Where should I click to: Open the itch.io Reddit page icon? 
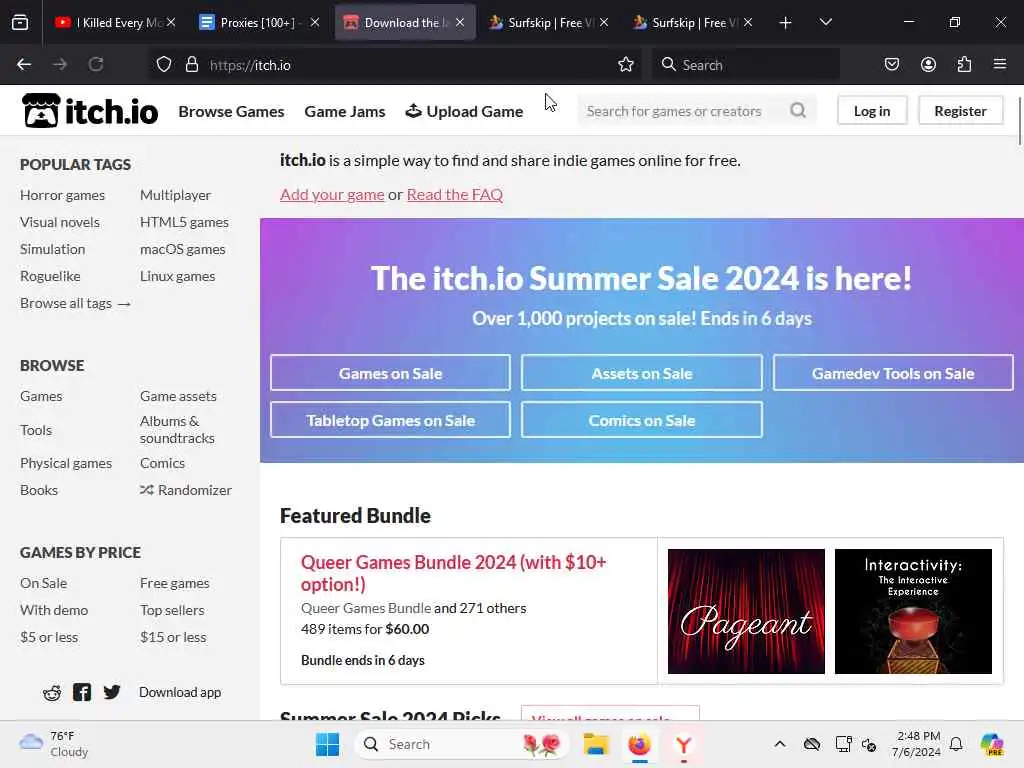(x=52, y=692)
